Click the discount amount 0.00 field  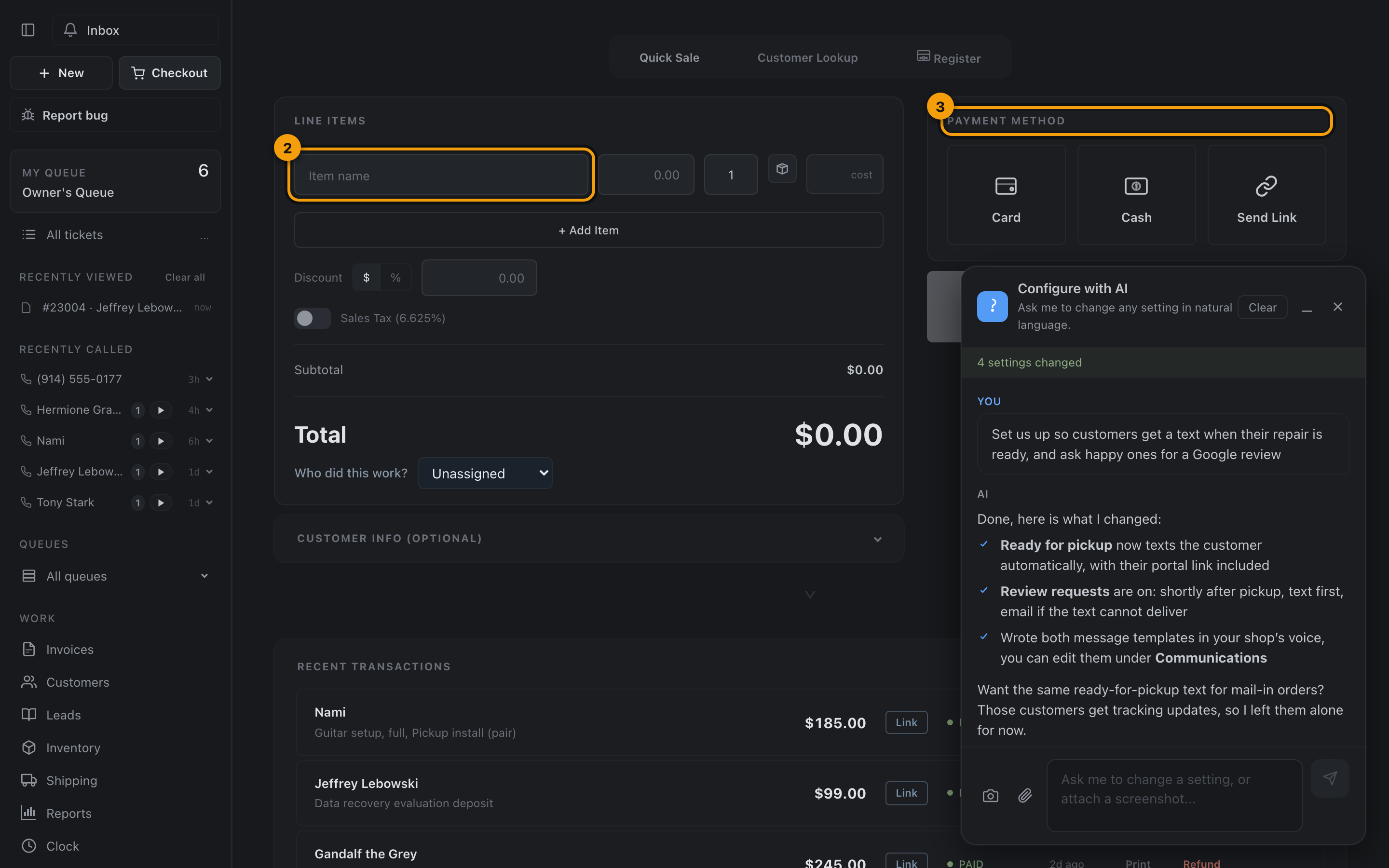coord(479,278)
